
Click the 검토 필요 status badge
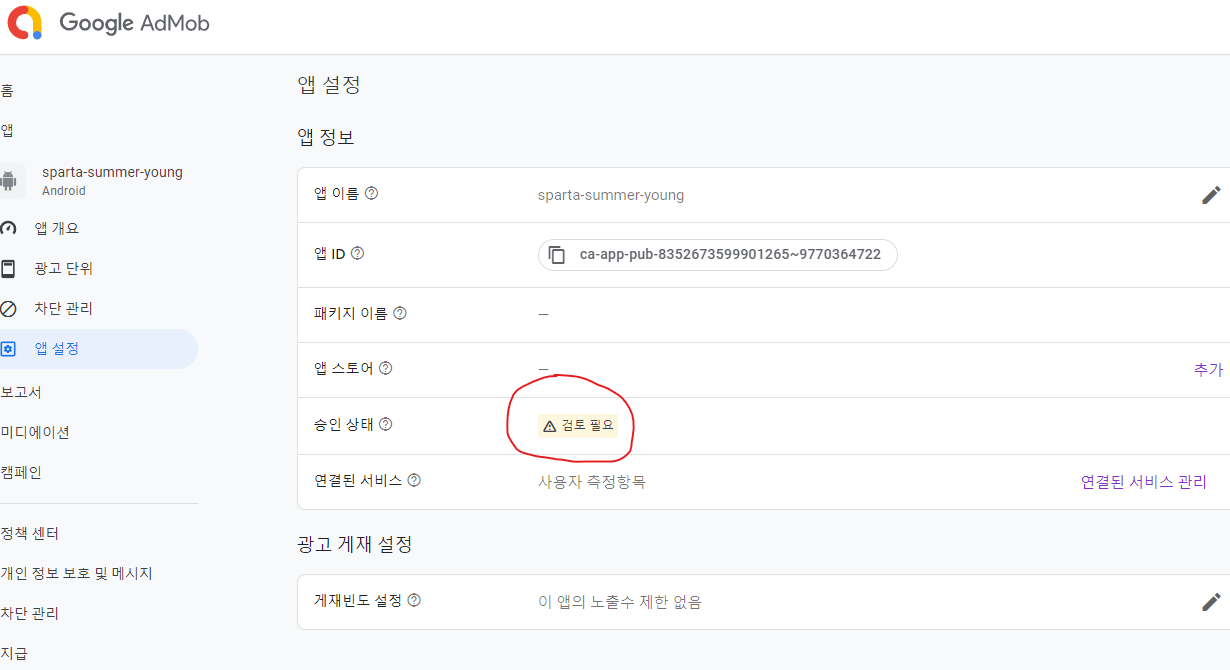[578, 426]
